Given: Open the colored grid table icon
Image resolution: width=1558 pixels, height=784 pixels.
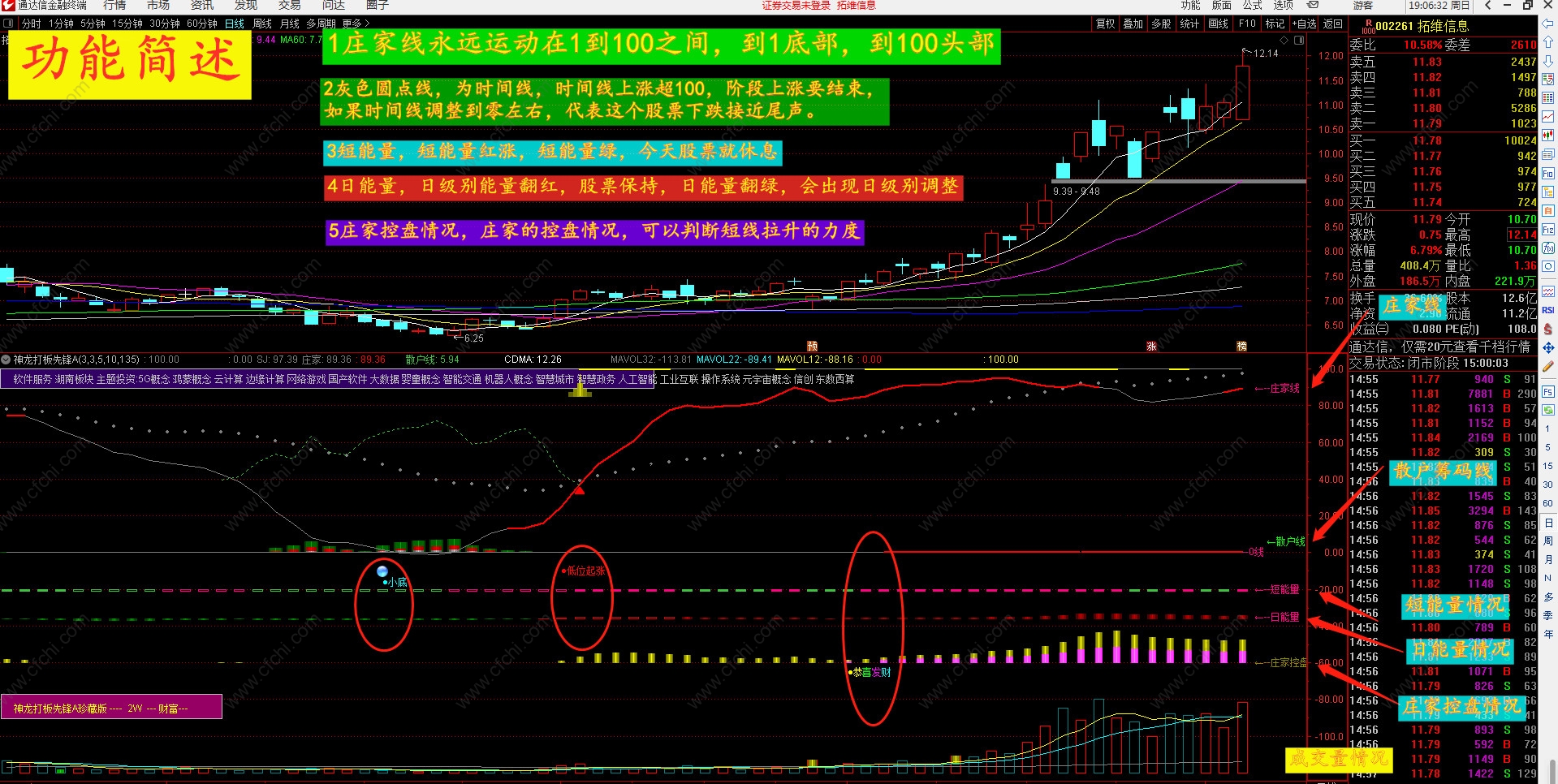Looking at the screenshot, I should [x=1548, y=98].
